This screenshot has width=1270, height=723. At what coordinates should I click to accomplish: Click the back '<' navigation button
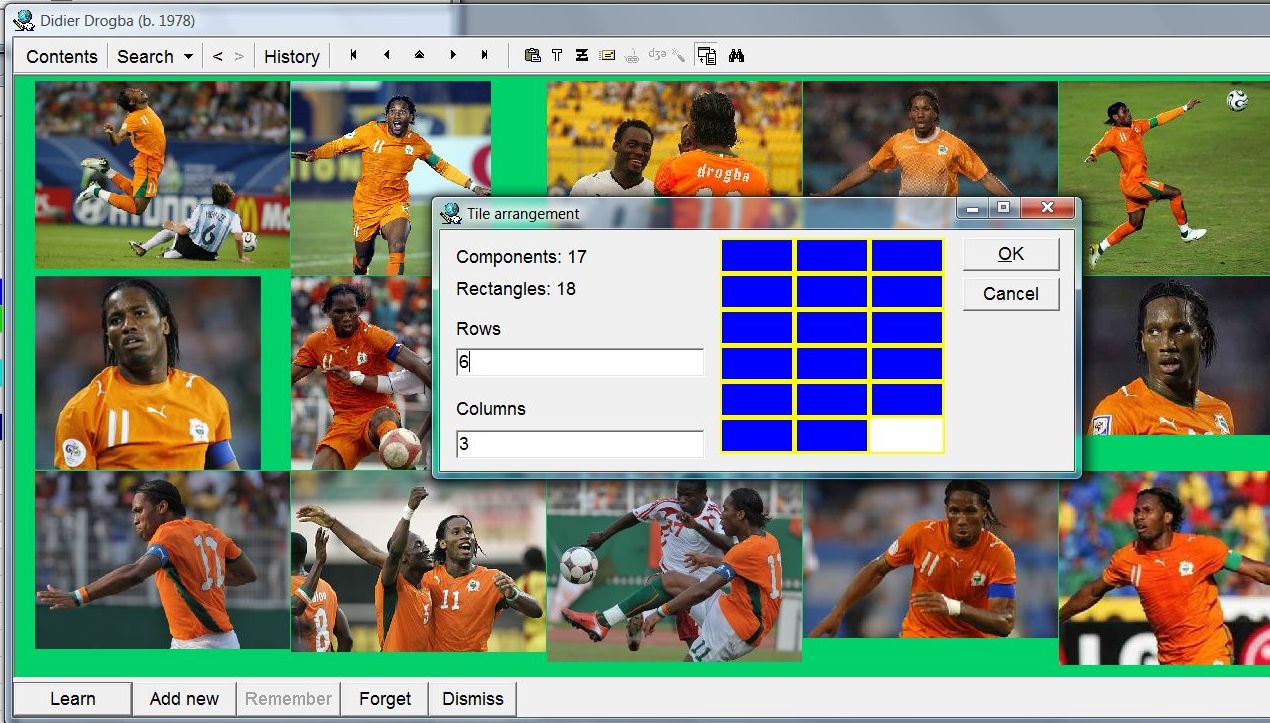[218, 57]
